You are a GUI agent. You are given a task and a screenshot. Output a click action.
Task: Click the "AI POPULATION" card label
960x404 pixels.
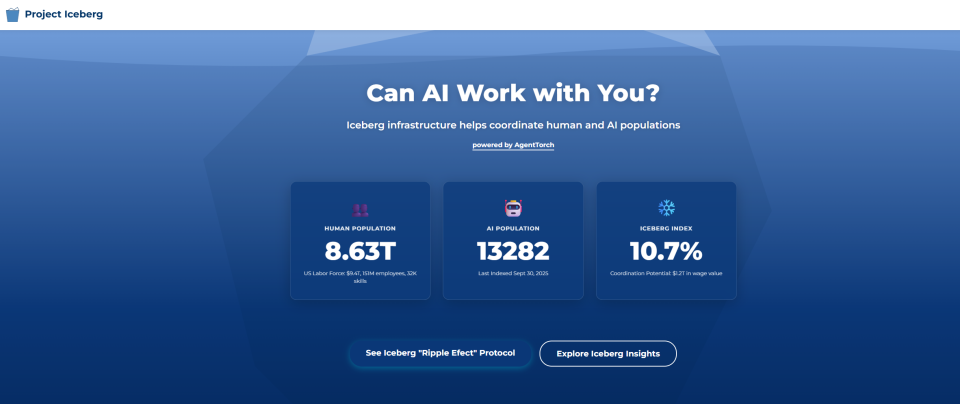[513, 228]
